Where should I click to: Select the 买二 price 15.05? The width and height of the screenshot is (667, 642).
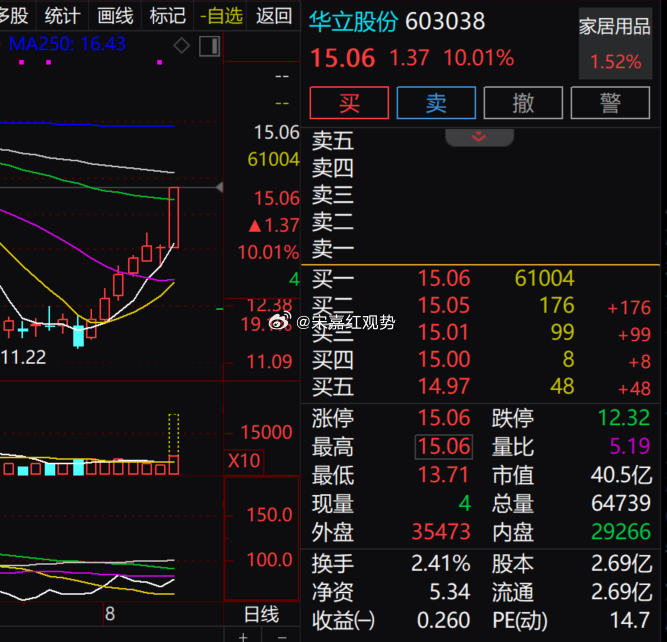coord(444,305)
